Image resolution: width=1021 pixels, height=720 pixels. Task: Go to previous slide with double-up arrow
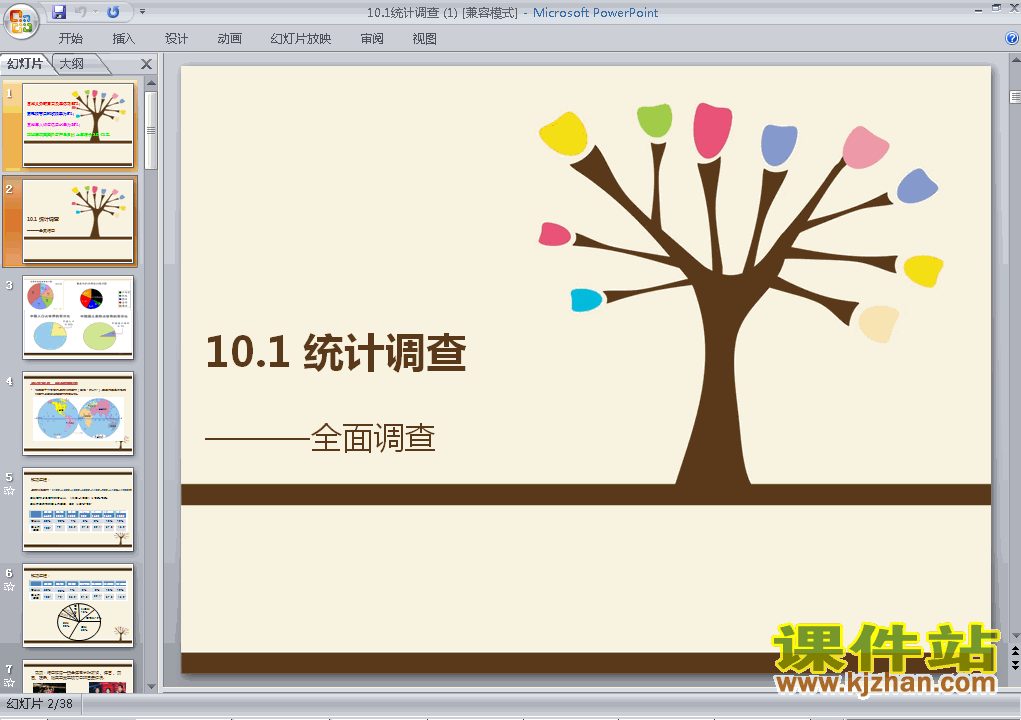(1015, 651)
